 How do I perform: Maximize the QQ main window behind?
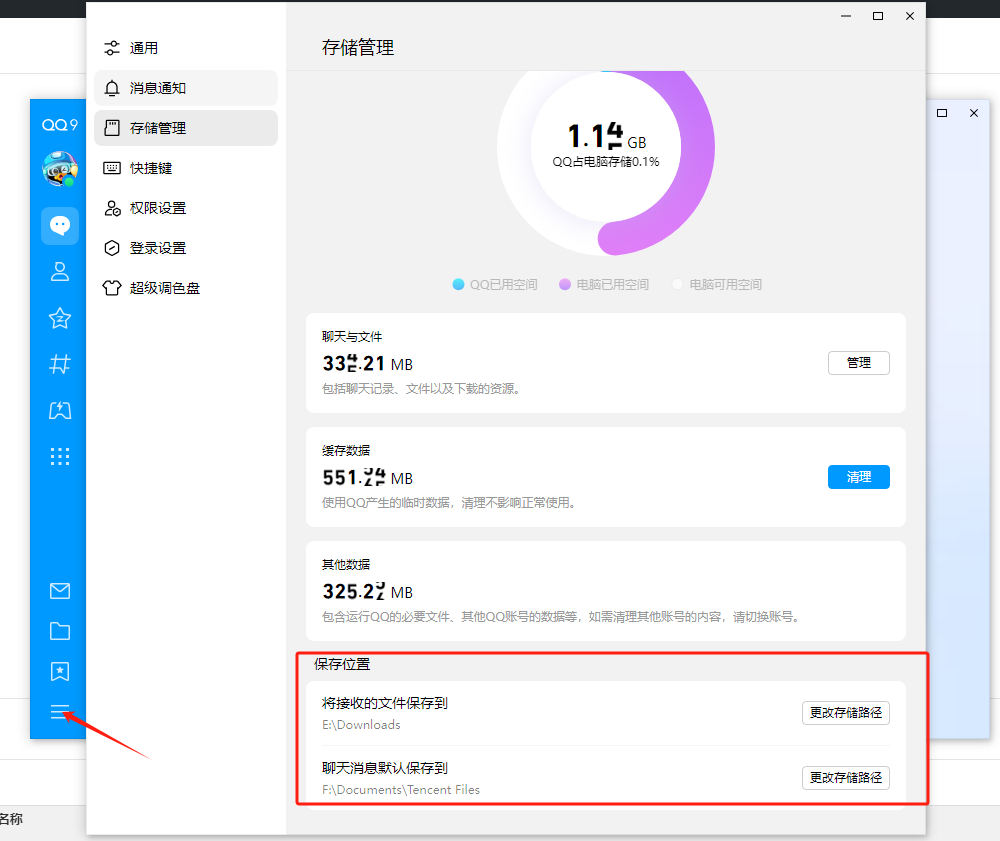[x=942, y=113]
